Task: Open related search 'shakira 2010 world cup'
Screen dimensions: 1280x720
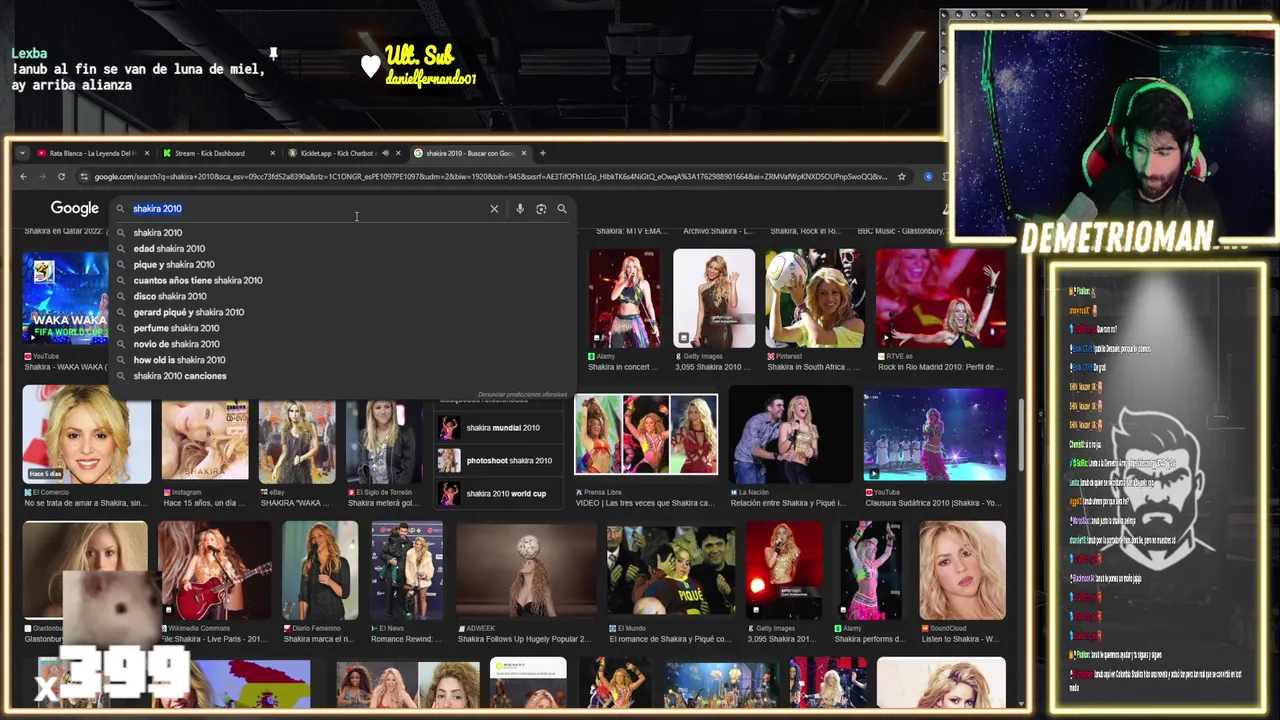Action: pos(497,493)
